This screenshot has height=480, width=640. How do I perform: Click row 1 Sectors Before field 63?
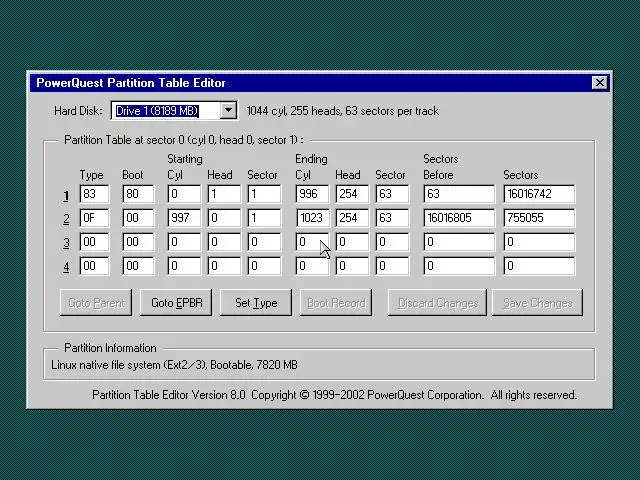pos(459,194)
